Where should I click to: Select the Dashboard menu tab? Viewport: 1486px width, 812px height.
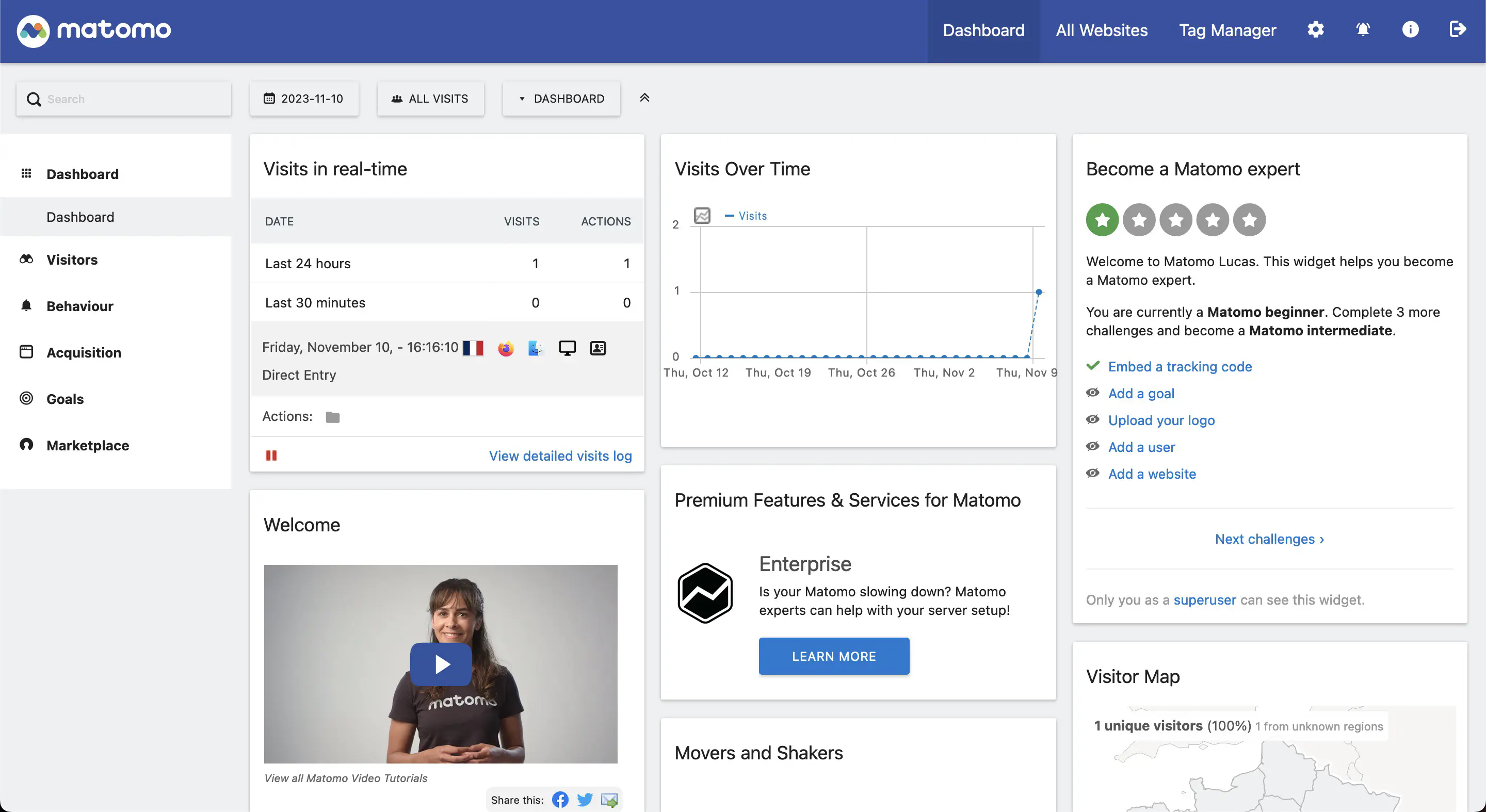983,29
